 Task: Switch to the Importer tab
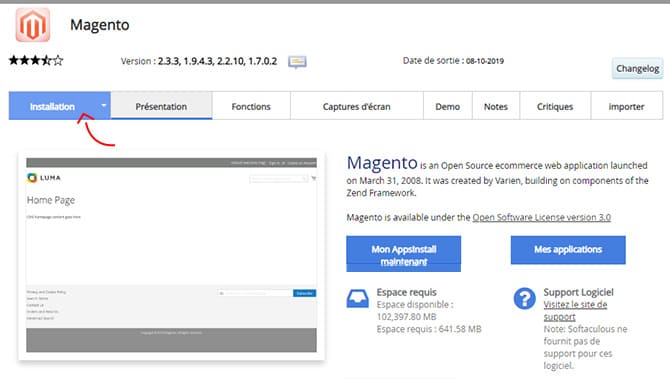pyautogui.click(x=626, y=106)
